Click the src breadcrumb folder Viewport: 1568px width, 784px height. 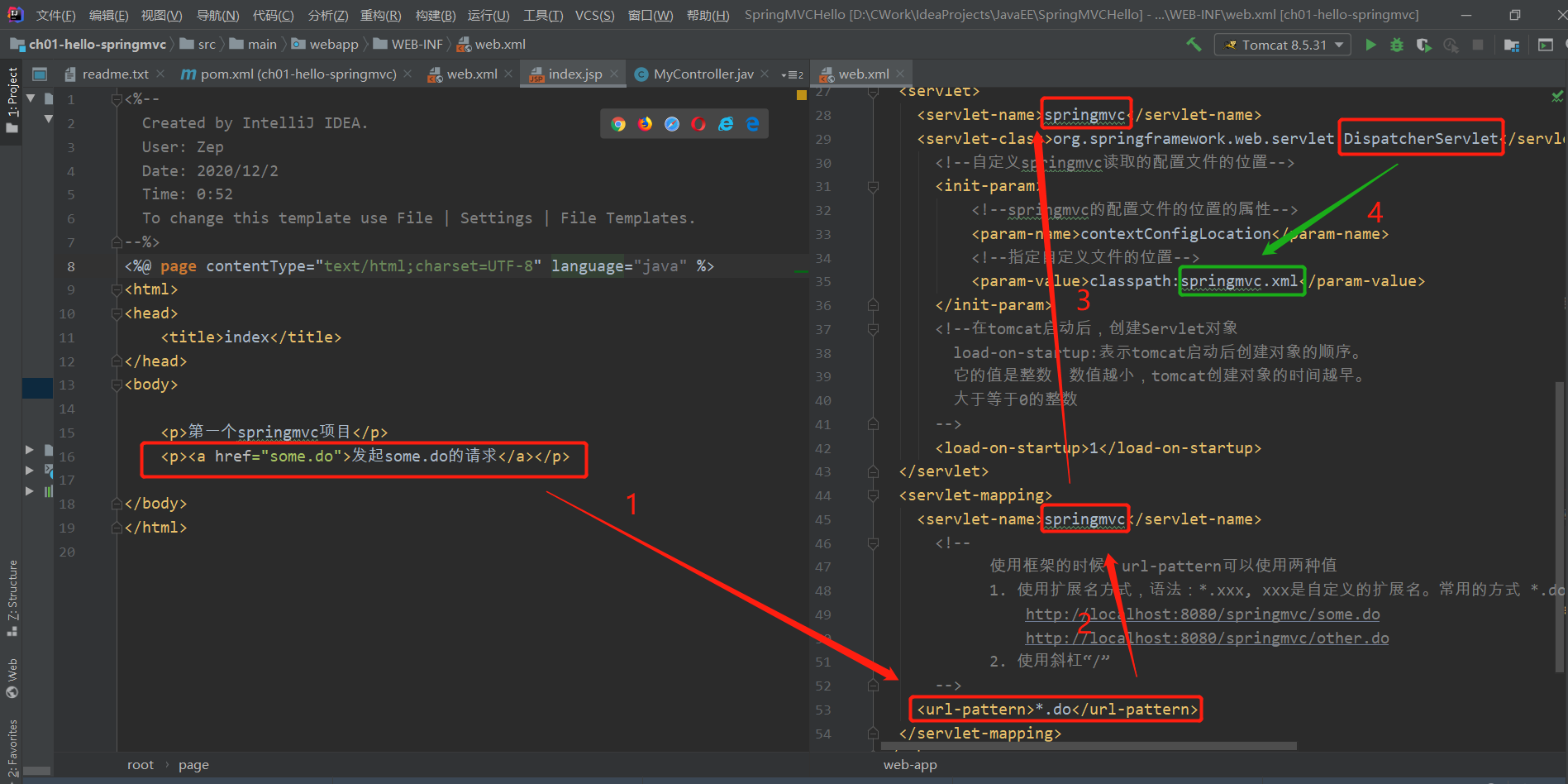(x=198, y=45)
